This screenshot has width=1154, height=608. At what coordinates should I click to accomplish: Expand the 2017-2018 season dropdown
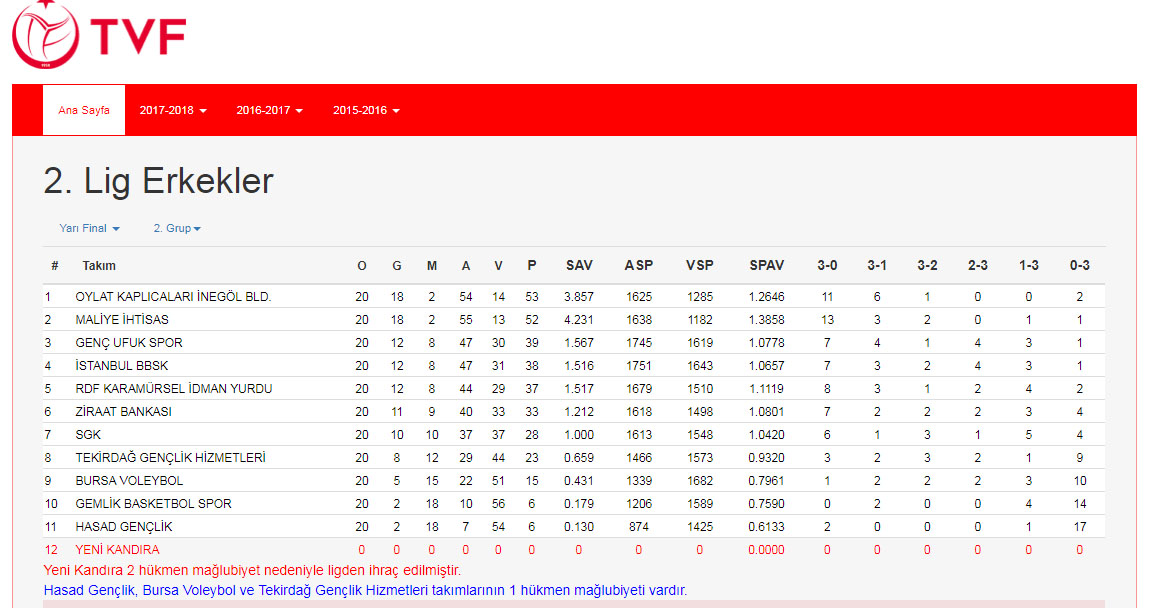coord(173,110)
